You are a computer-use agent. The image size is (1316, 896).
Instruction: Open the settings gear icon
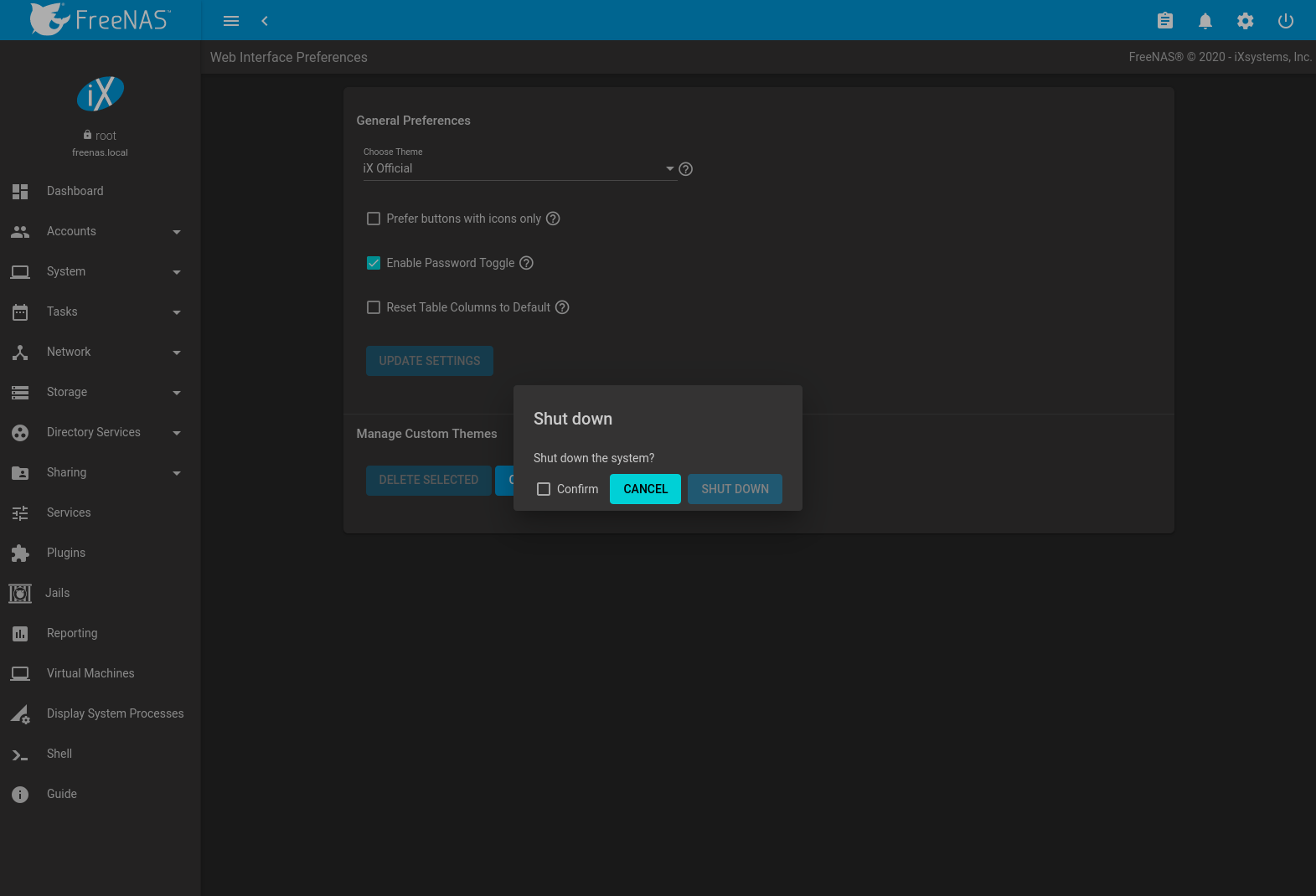point(1245,21)
